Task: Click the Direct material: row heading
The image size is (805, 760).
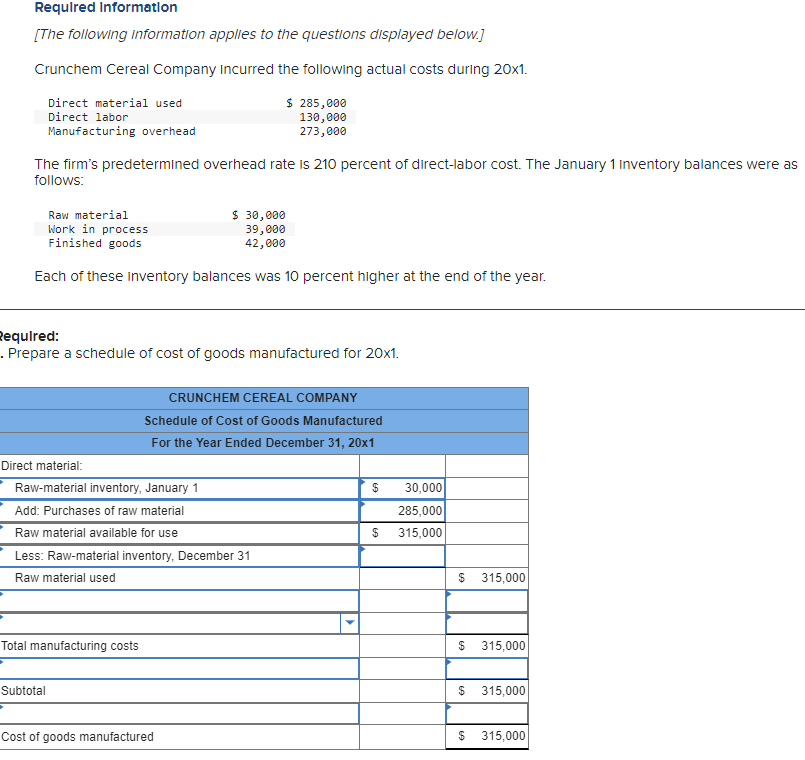Action: coord(42,466)
